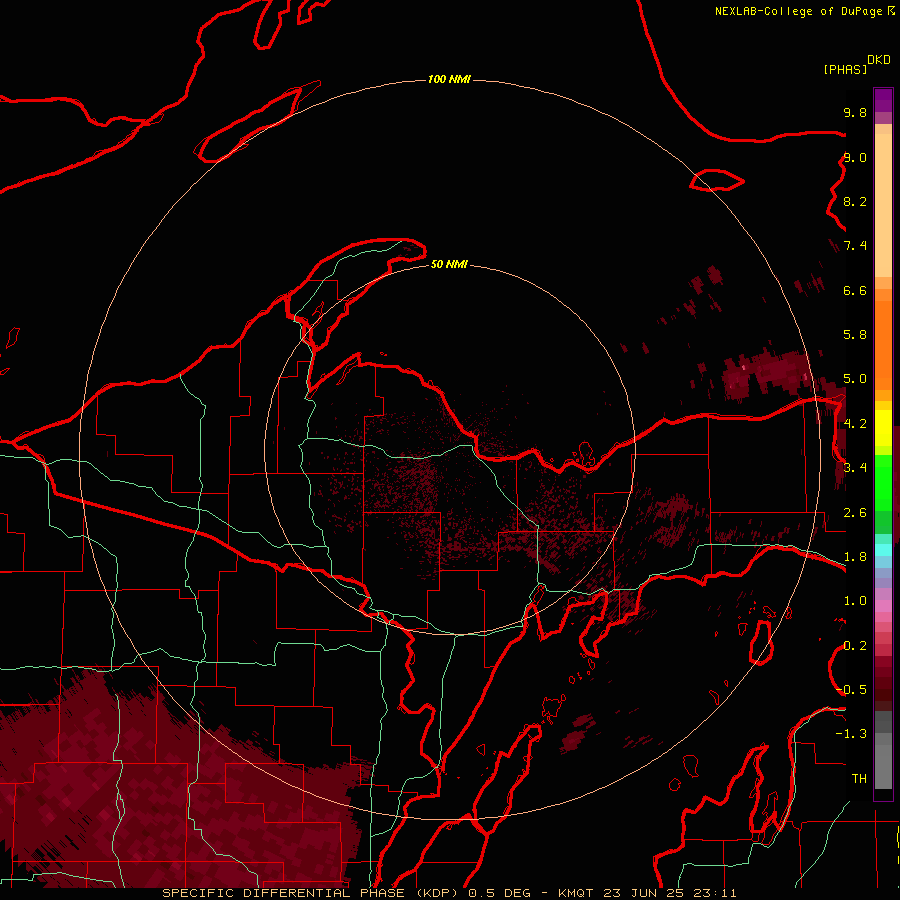Image resolution: width=900 pixels, height=900 pixels.
Task: Click the 100 NMI range ring label
Action: coord(449,79)
